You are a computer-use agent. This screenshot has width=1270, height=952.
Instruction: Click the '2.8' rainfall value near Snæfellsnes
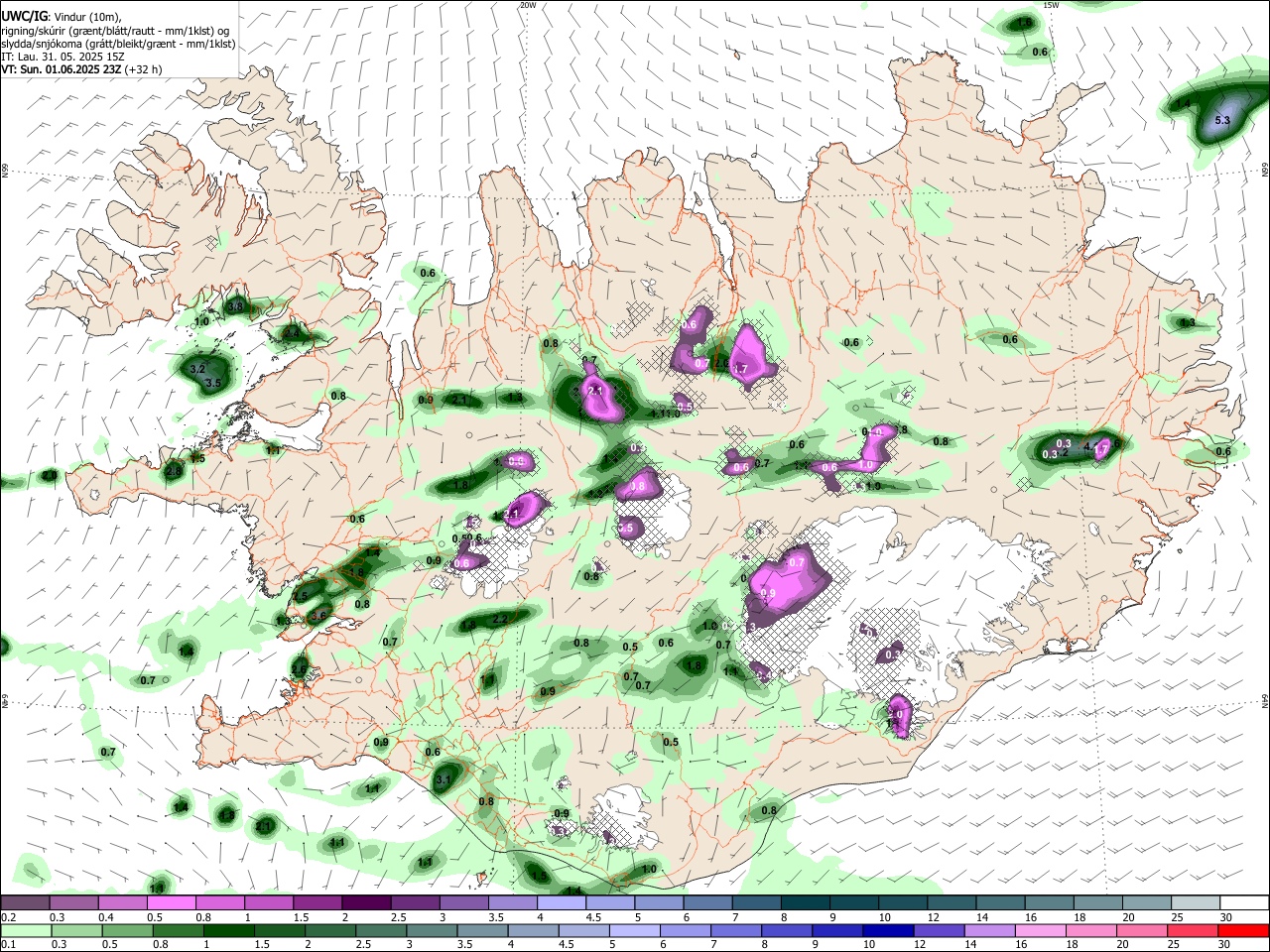coord(175,471)
